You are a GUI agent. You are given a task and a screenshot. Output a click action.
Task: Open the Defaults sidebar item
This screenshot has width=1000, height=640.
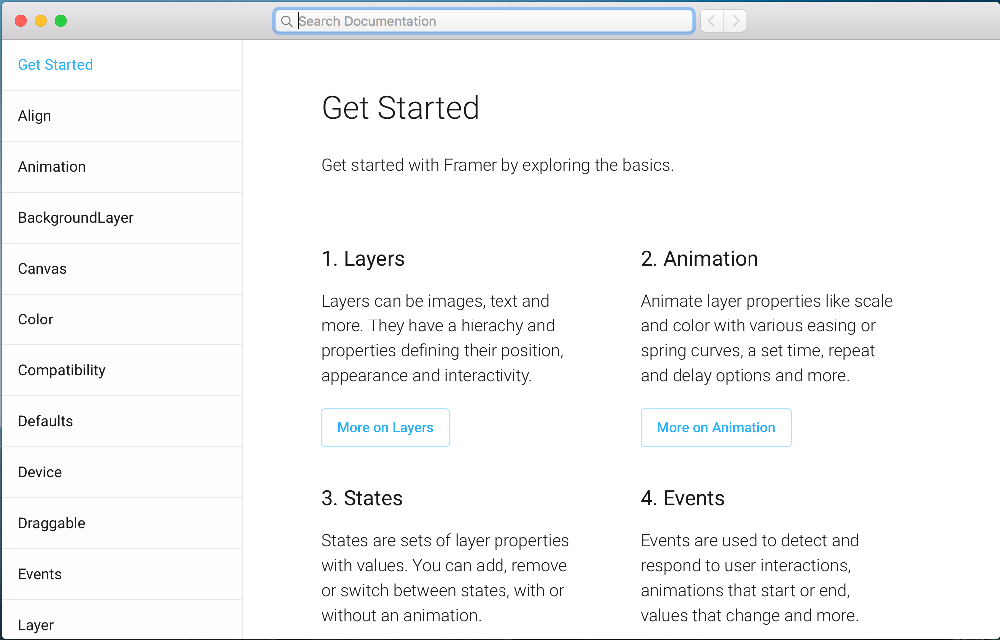tap(45, 421)
